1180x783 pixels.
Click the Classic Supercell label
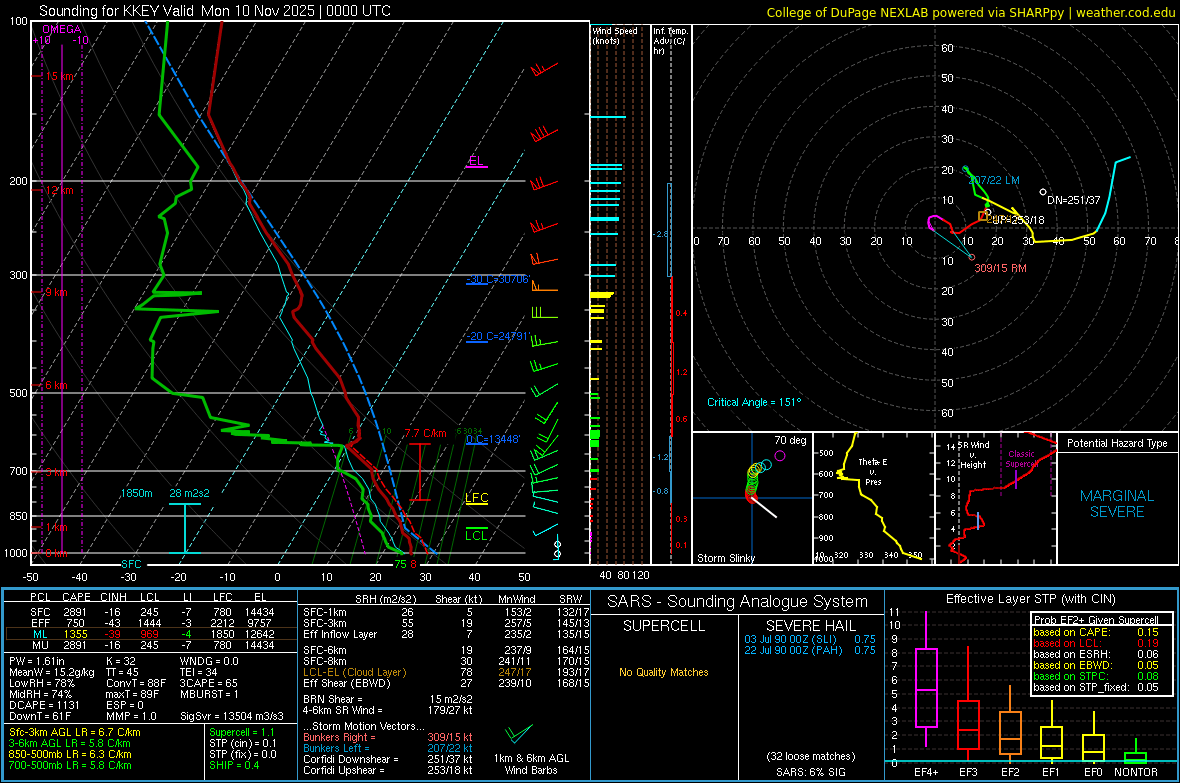[1021, 459]
